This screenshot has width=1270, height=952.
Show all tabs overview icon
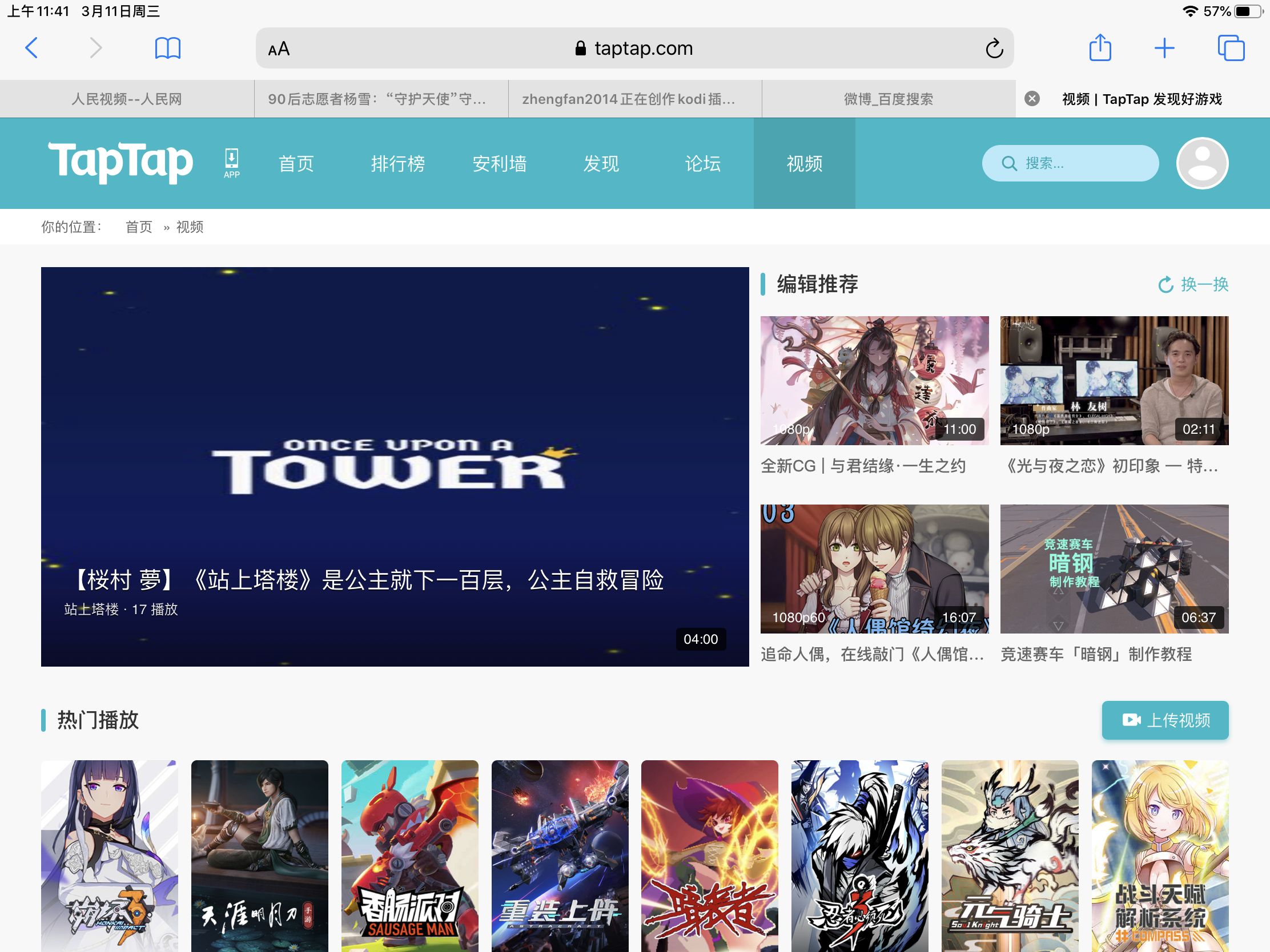pyautogui.click(x=1231, y=48)
